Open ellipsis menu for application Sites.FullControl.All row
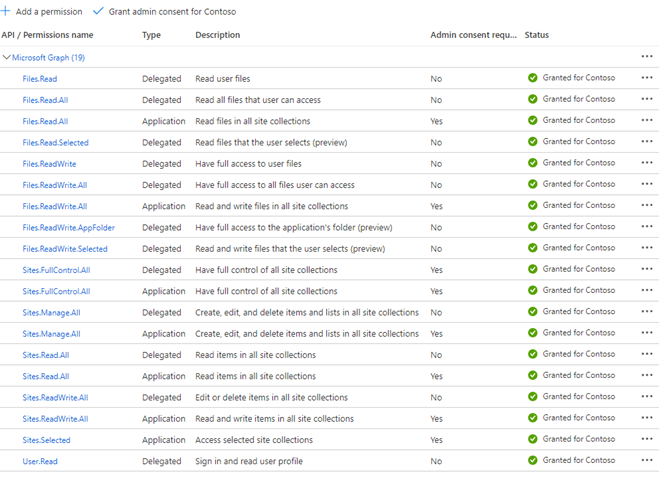This screenshot has width=665, height=481. tap(647, 290)
